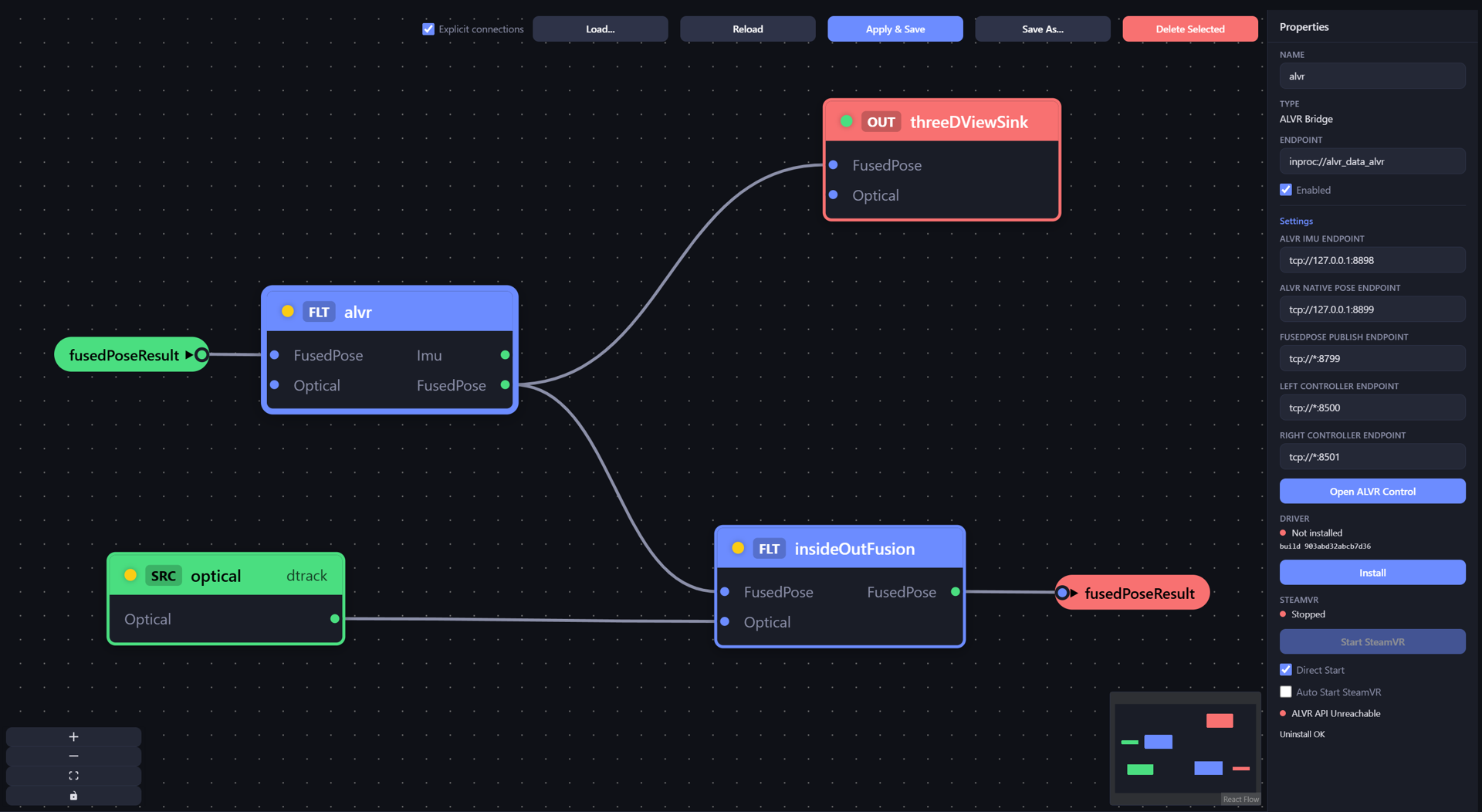Uncheck the Enabled checkbox
The height and width of the screenshot is (812, 1482).
(1286, 190)
